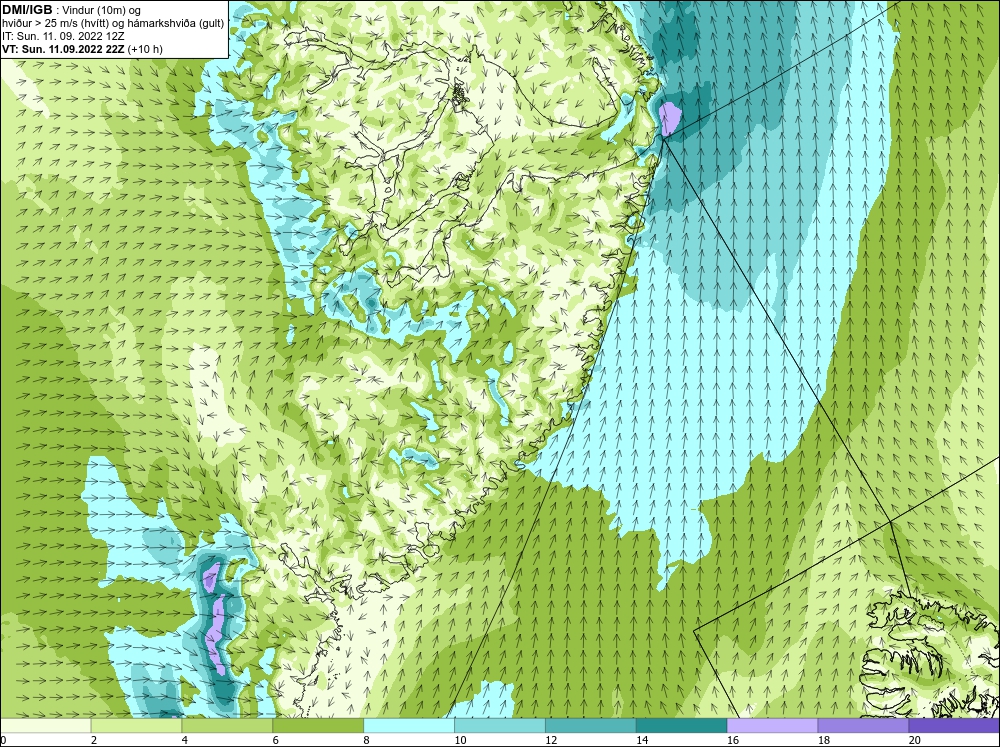Click the 'IT: Sun. 11. 09. 2022 12Z' line

click(62, 36)
